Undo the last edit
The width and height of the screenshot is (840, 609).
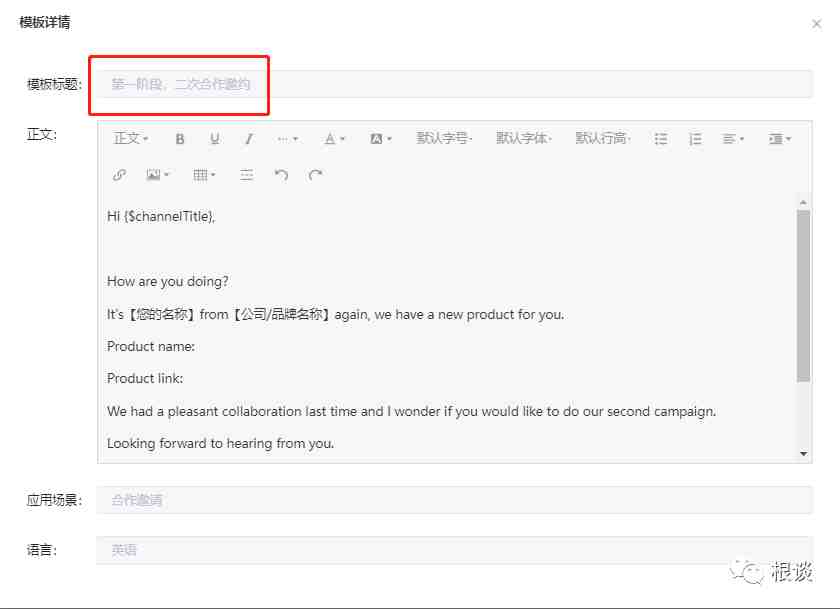point(281,175)
